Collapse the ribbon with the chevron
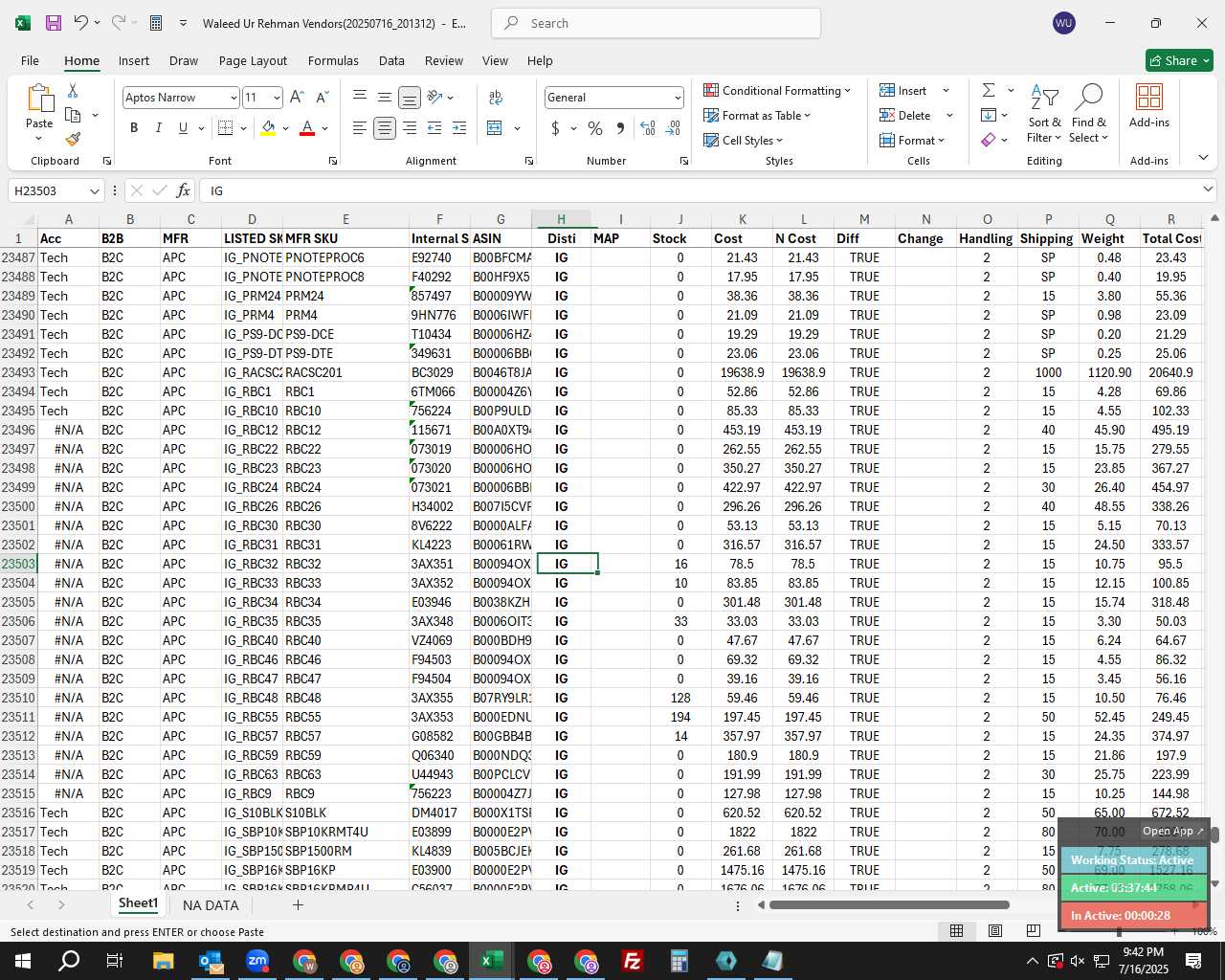The width and height of the screenshot is (1225, 980). click(1203, 158)
